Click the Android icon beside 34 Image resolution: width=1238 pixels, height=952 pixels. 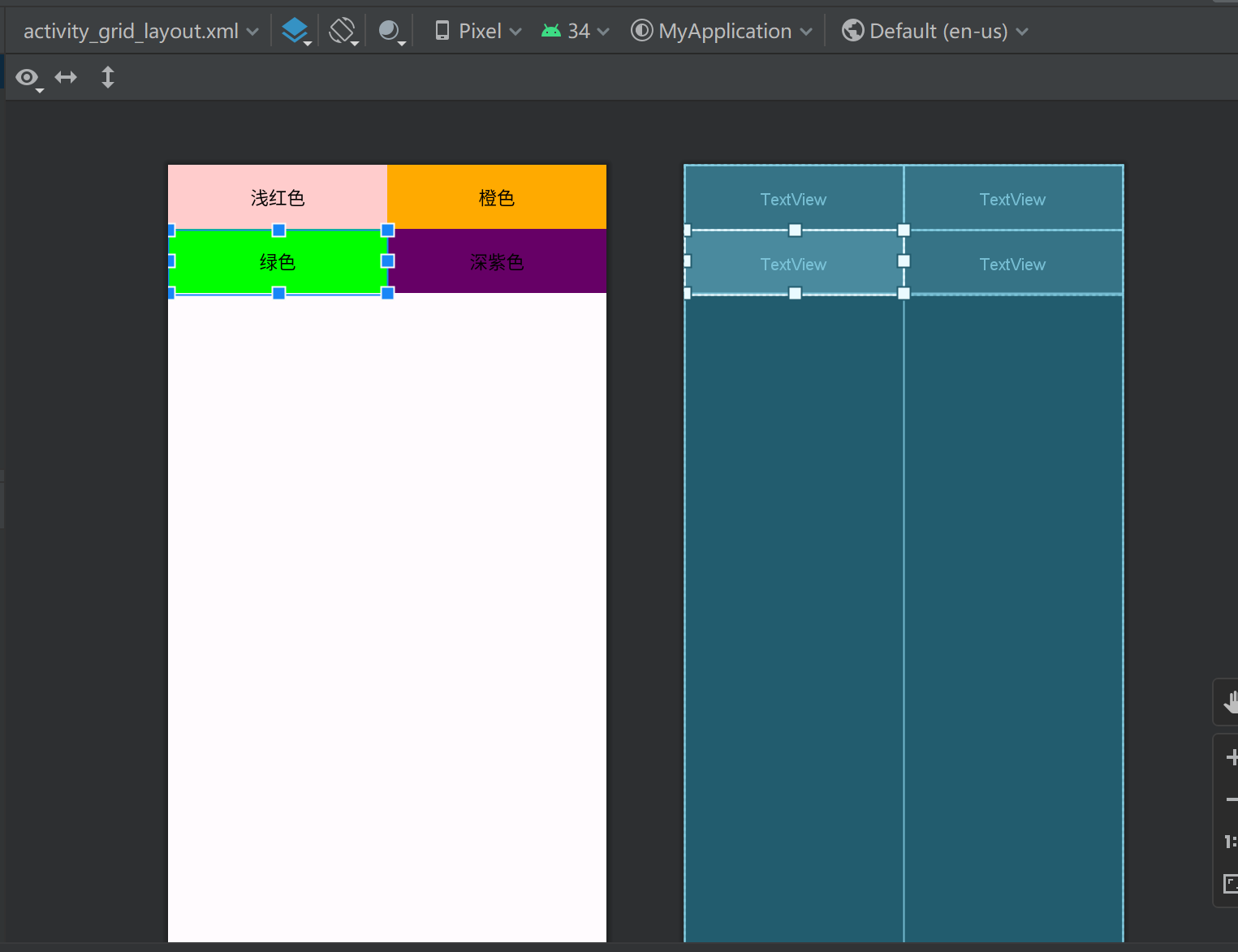click(x=551, y=31)
